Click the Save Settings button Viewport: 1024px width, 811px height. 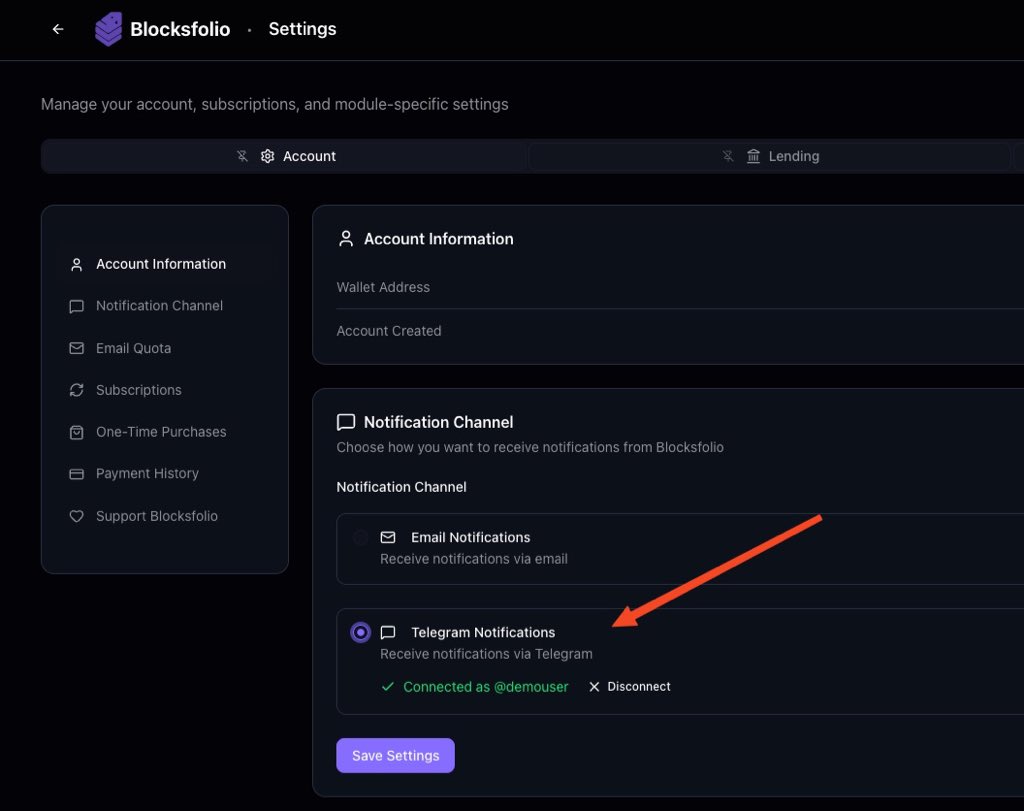(395, 755)
